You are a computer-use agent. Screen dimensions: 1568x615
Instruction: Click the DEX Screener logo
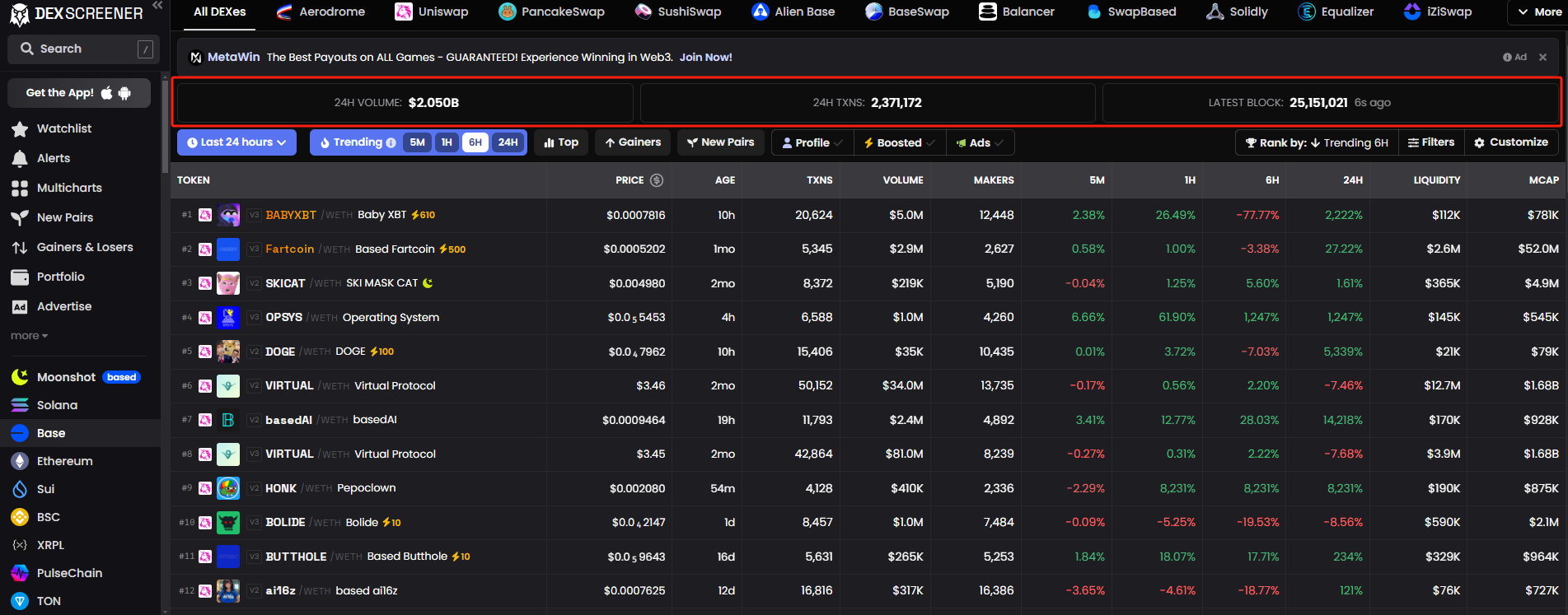(x=76, y=13)
